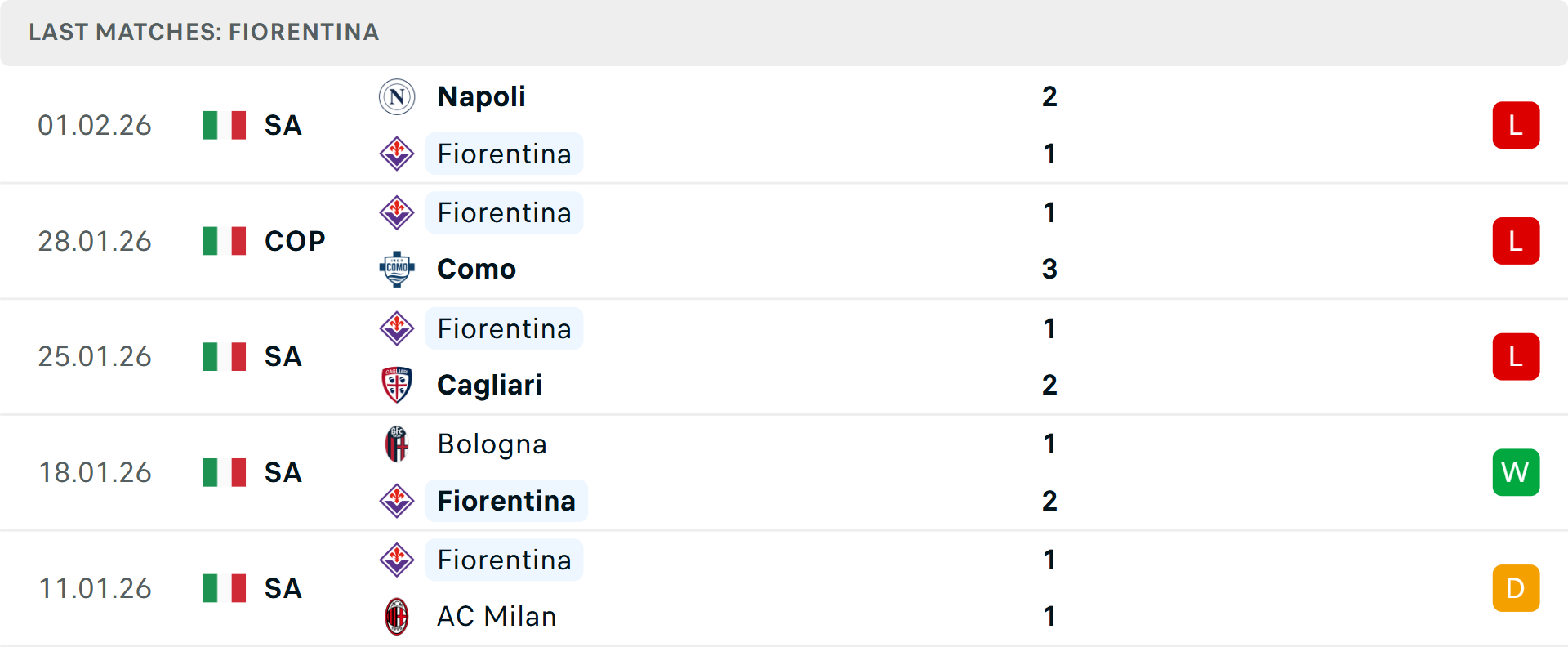Click the red L badge for Napoli match
The height and width of the screenshot is (647, 1568).
point(1516,125)
